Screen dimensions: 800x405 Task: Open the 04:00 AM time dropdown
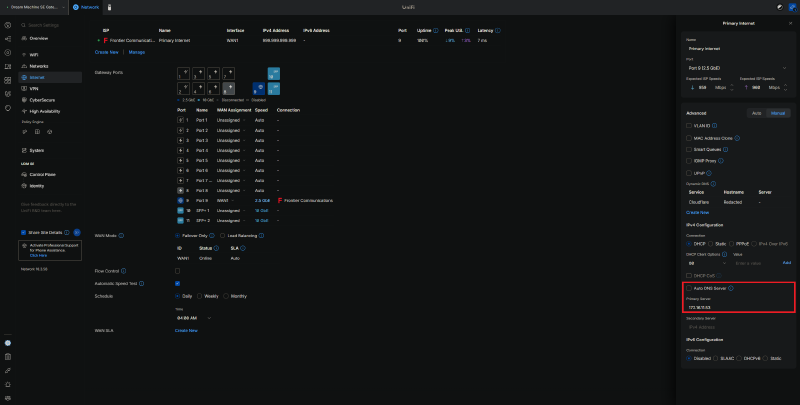coord(194,318)
